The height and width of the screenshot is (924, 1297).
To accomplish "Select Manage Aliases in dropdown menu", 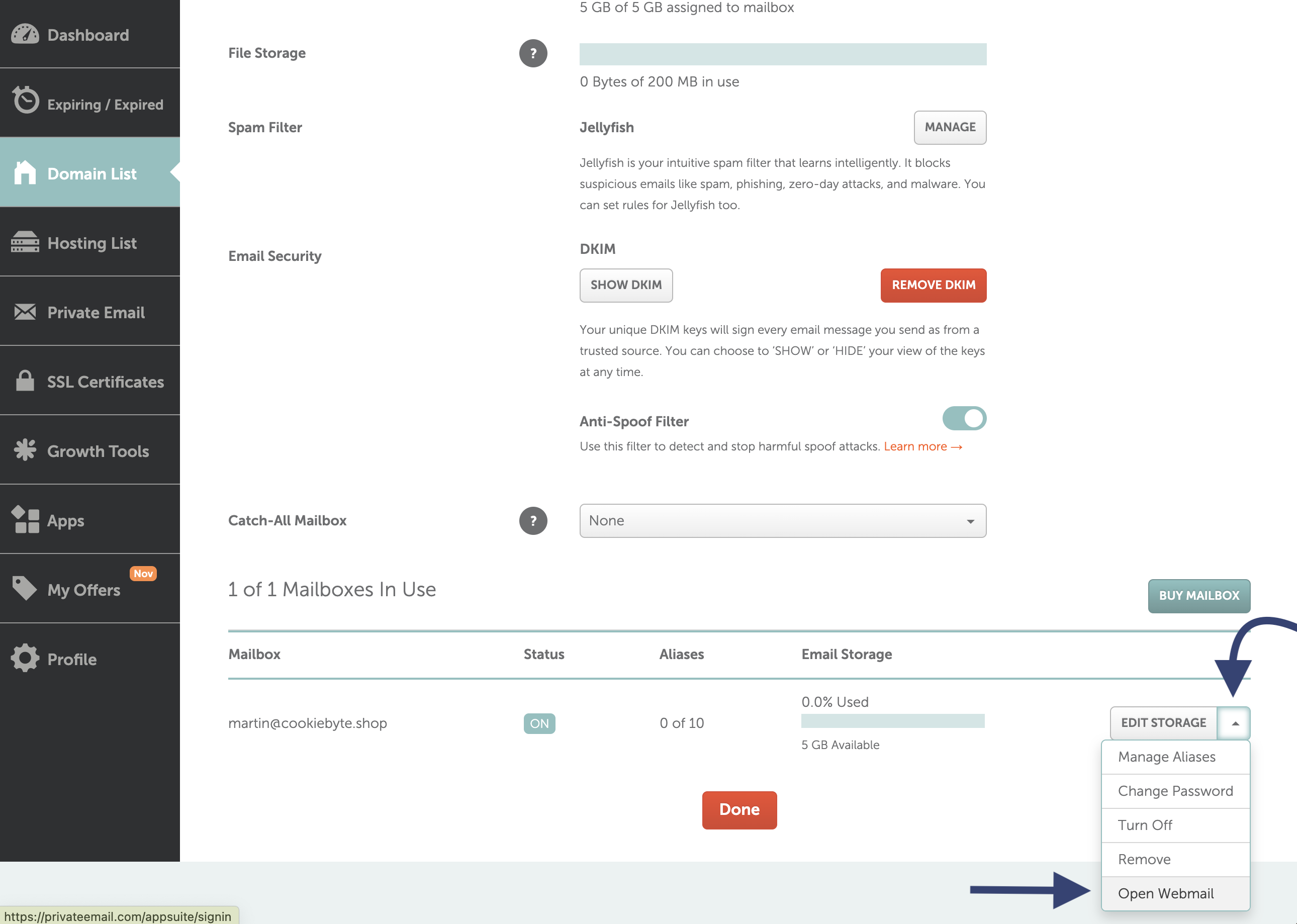I will [x=1166, y=757].
